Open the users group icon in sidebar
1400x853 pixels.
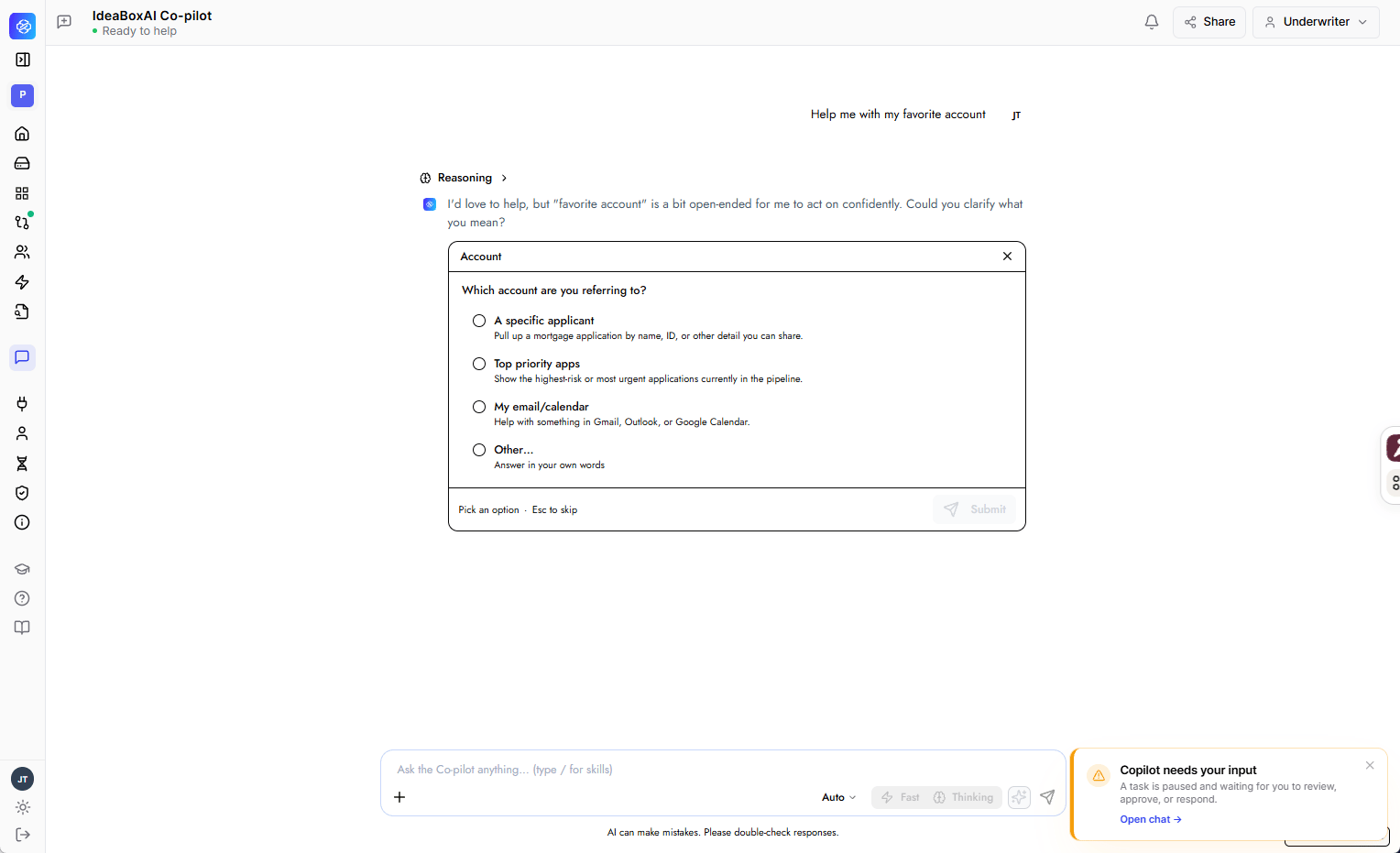[23, 252]
